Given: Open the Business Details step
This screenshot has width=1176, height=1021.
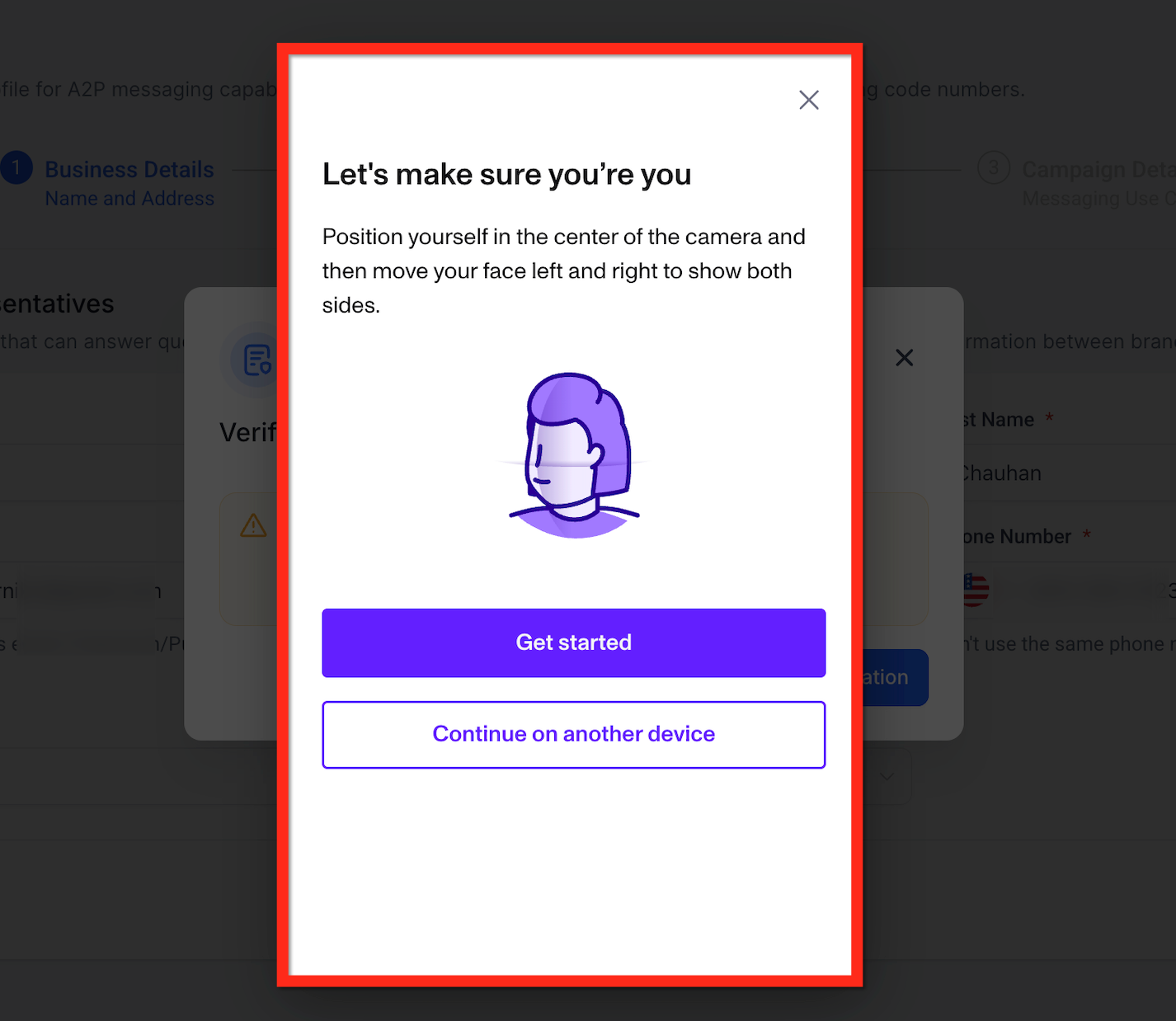Looking at the screenshot, I should 129,169.
